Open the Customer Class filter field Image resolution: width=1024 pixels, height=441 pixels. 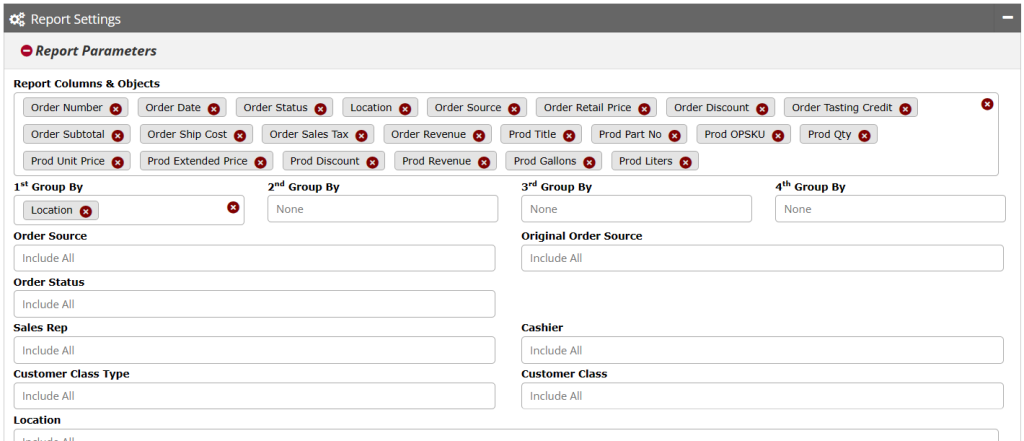[762, 396]
